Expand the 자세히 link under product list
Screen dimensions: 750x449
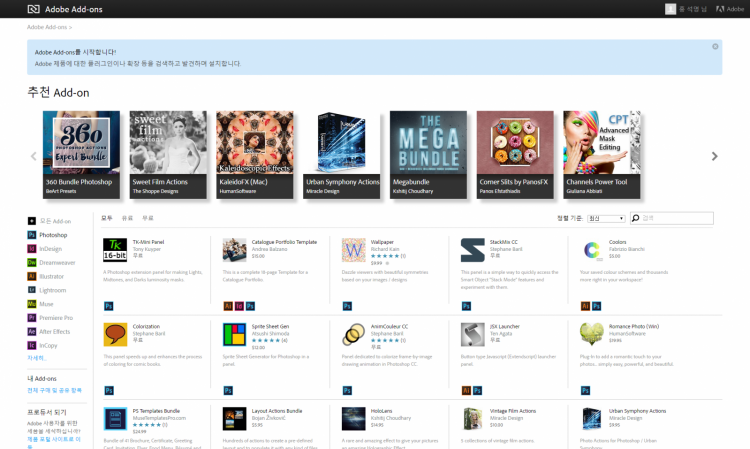[36, 357]
